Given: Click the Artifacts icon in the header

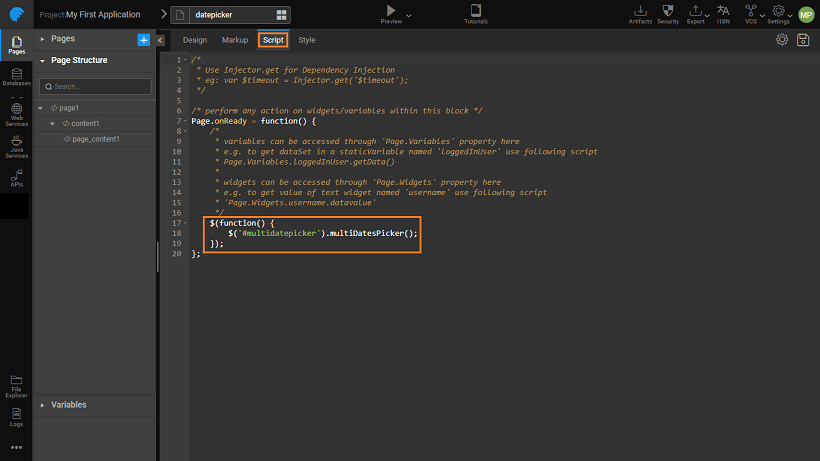Looking at the screenshot, I should pos(640,14).
